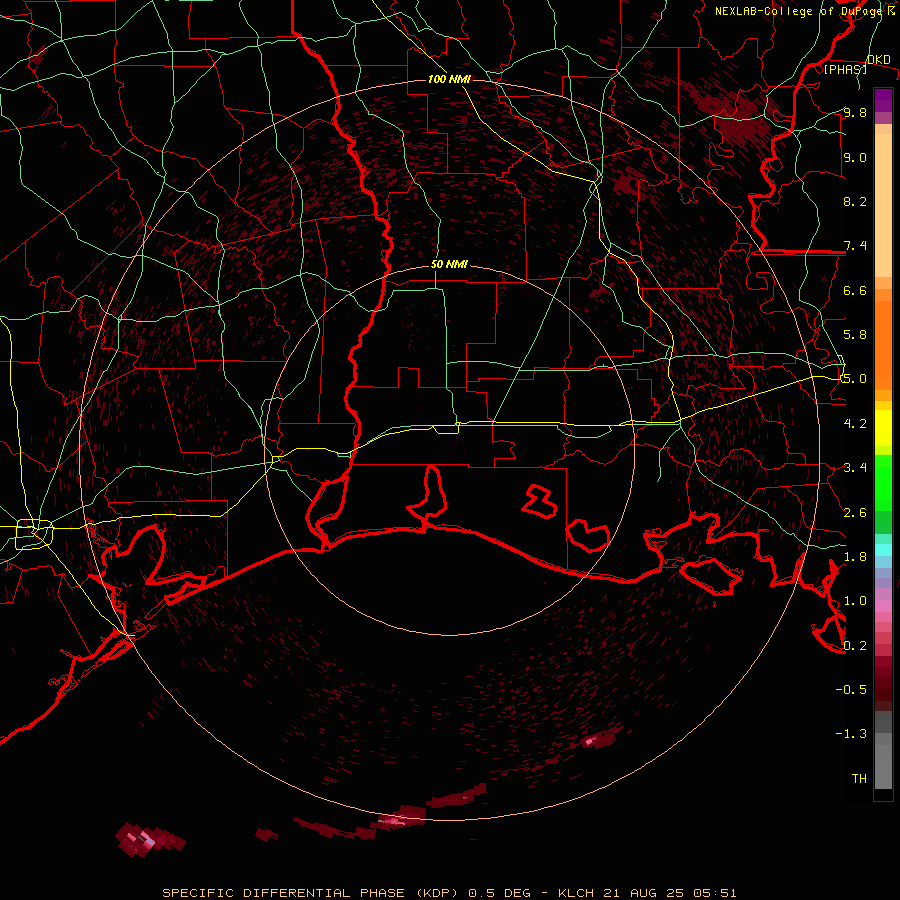
Task: Click the "TH" threshold label on the scale
Action: (859, 779)
